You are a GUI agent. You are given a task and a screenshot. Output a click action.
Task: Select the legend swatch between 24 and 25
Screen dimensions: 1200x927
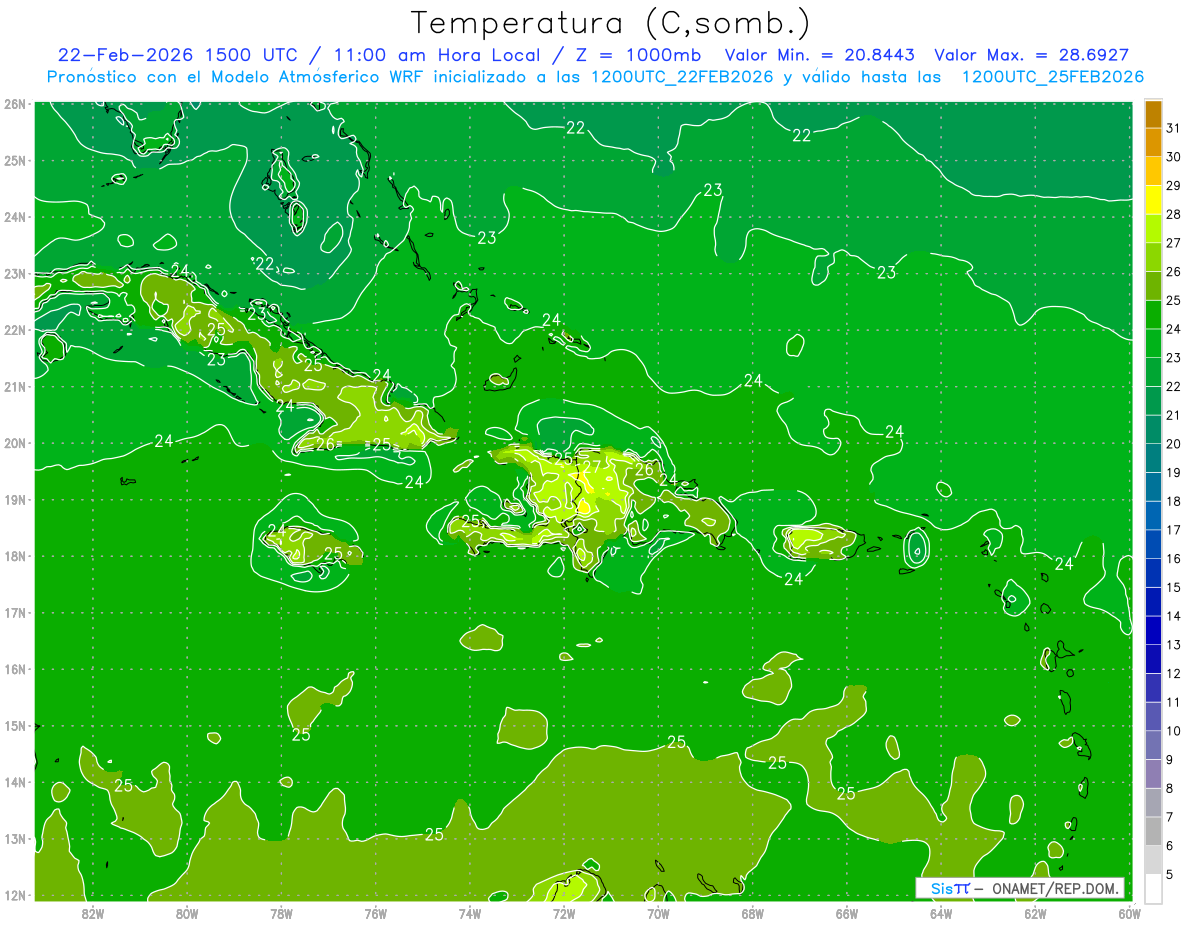click(x=1153, y=315)
